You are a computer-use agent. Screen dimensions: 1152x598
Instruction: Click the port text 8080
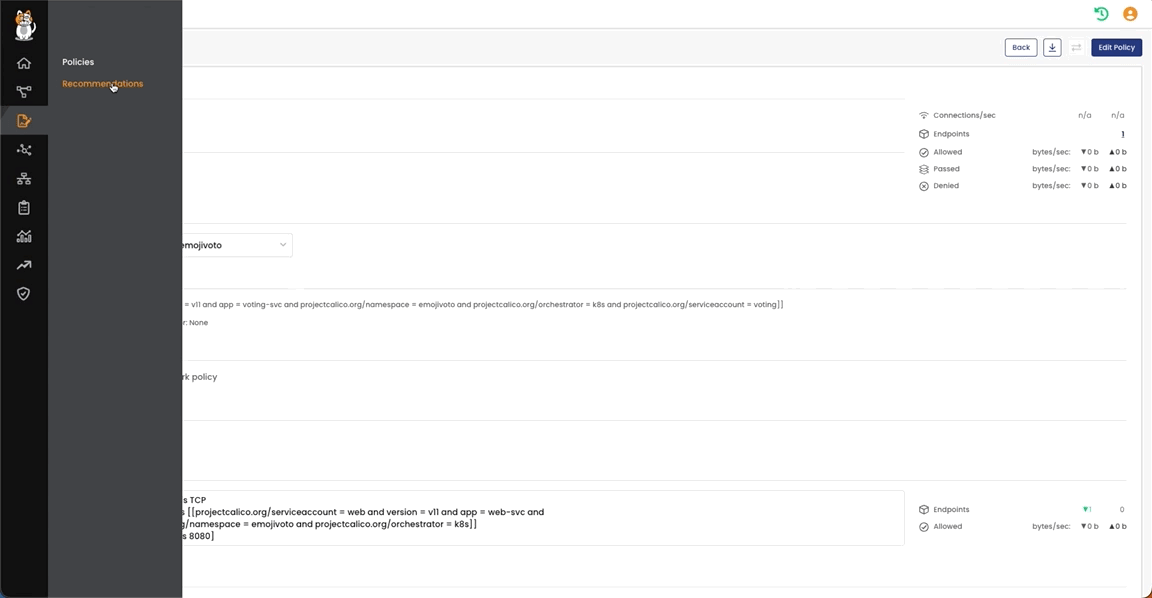pyautogui.click(x=200, y=536)
